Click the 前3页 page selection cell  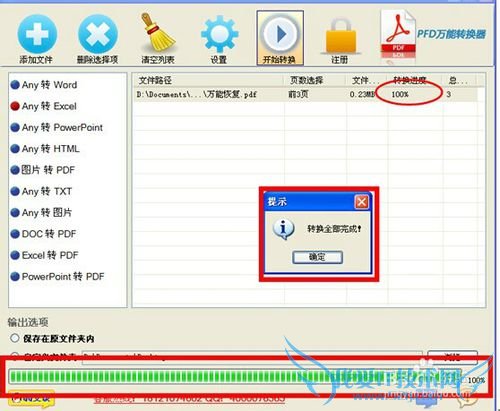[298, 94]
